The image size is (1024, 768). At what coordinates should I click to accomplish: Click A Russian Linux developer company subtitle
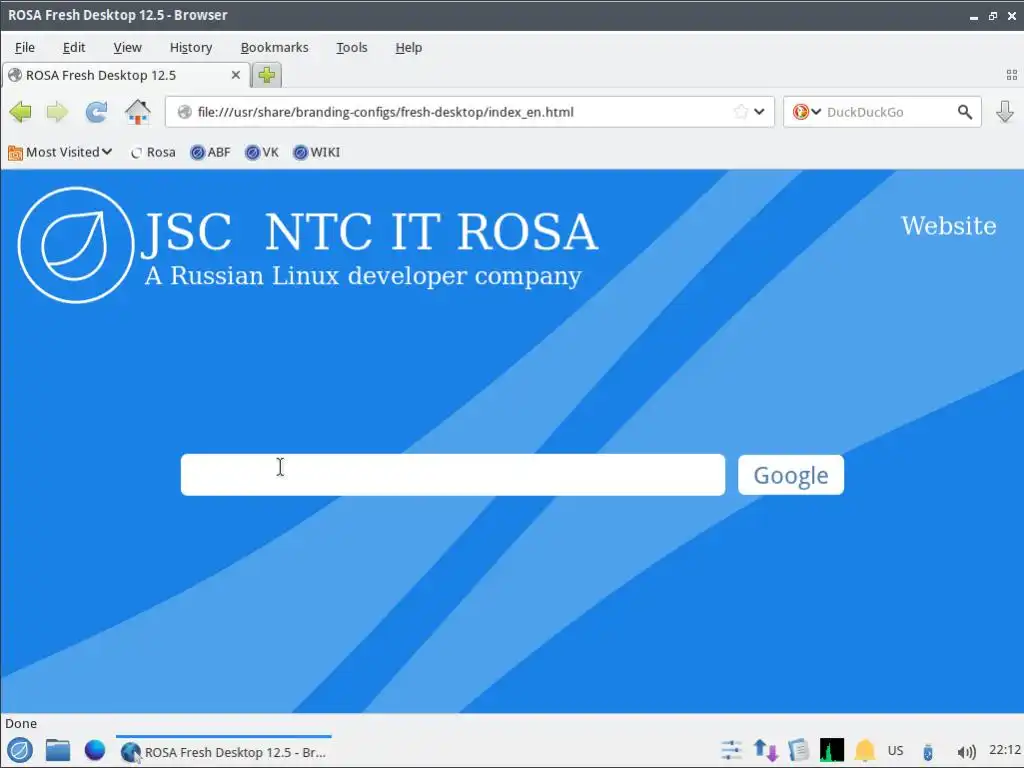point(363,276)
